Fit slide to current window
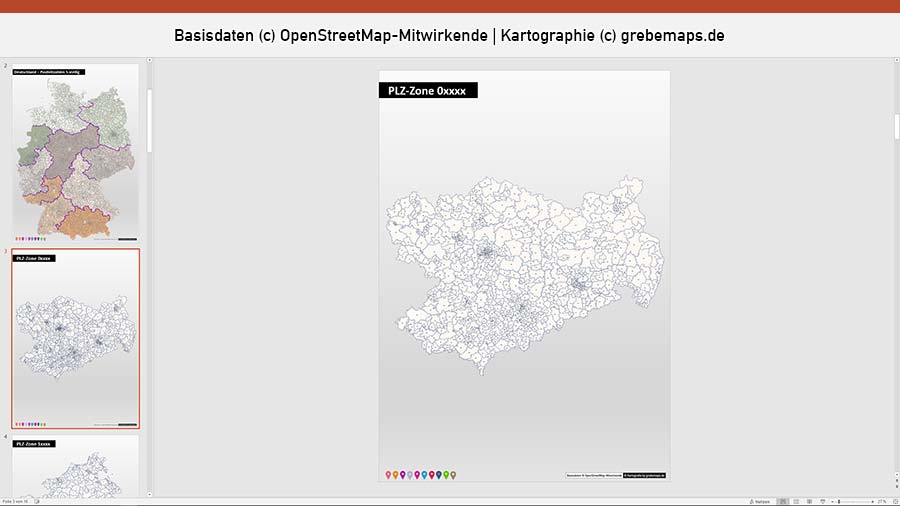Image resolution: width=900 pixels, height=506 pixels. 895,501
